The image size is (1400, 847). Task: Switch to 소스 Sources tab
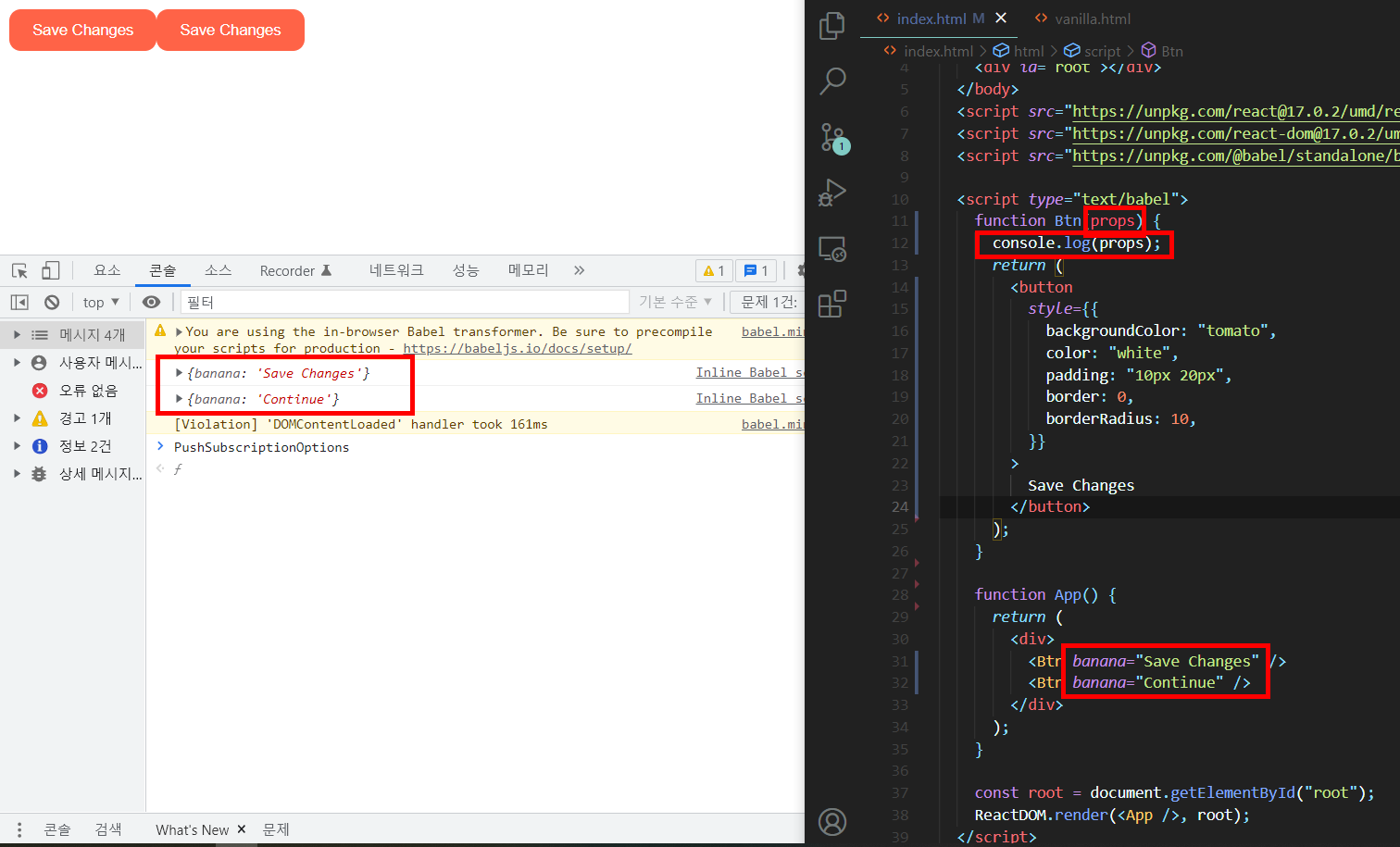pyautogui.click(x=219, y=270)
